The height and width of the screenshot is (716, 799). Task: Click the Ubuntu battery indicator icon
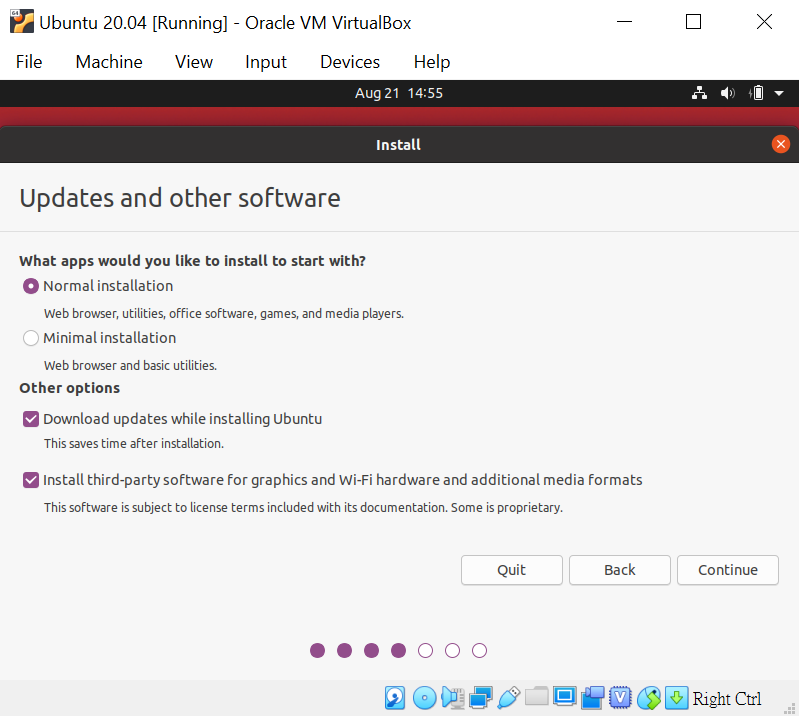756,93
